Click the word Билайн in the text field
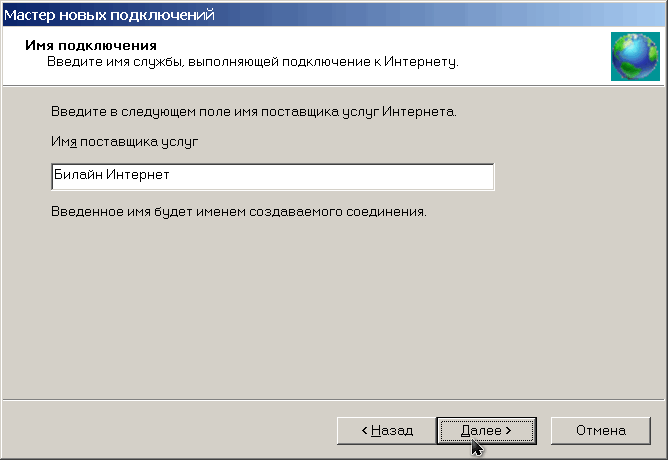 (x=78, y=175)
